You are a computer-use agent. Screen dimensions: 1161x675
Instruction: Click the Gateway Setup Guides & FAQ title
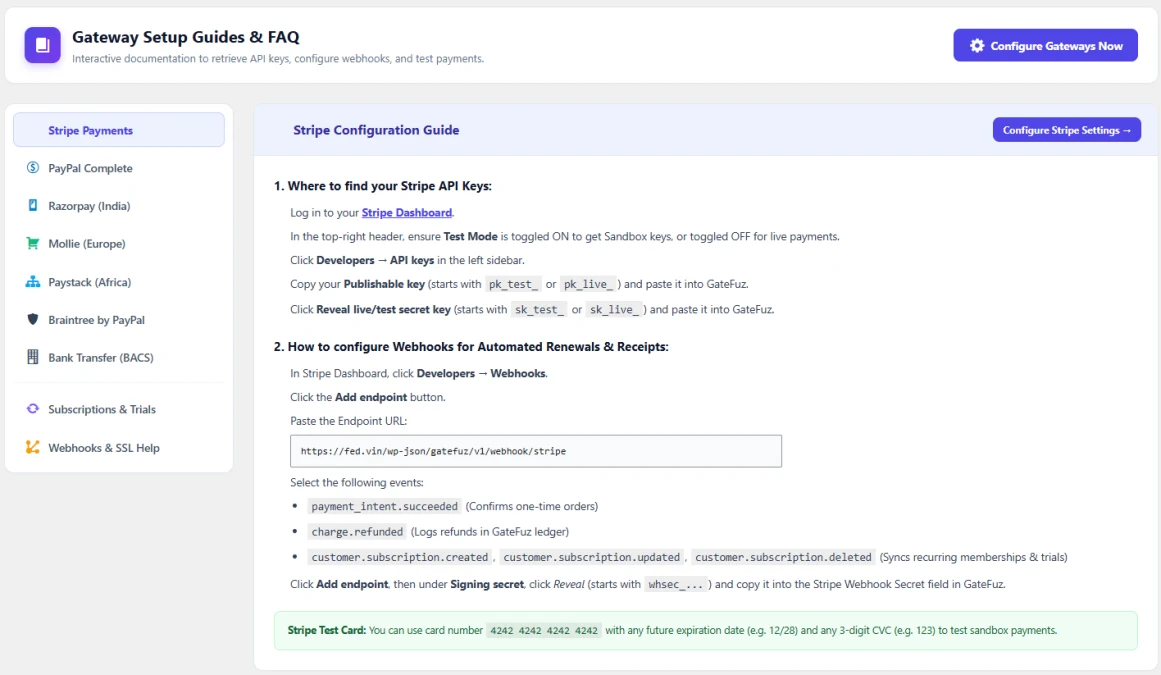point(186,37)
